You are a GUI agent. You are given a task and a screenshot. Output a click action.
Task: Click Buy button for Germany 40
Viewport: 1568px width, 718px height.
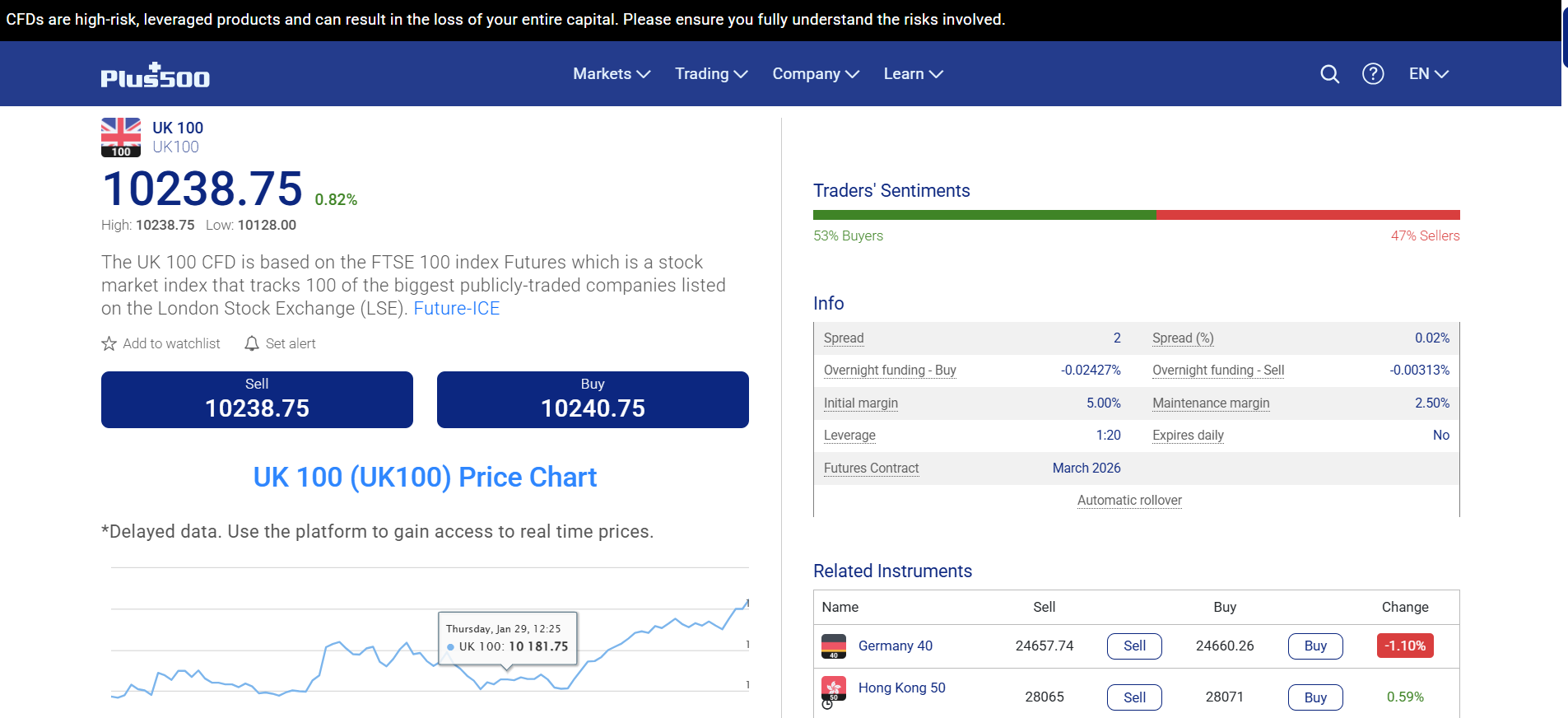point(1314,646)
